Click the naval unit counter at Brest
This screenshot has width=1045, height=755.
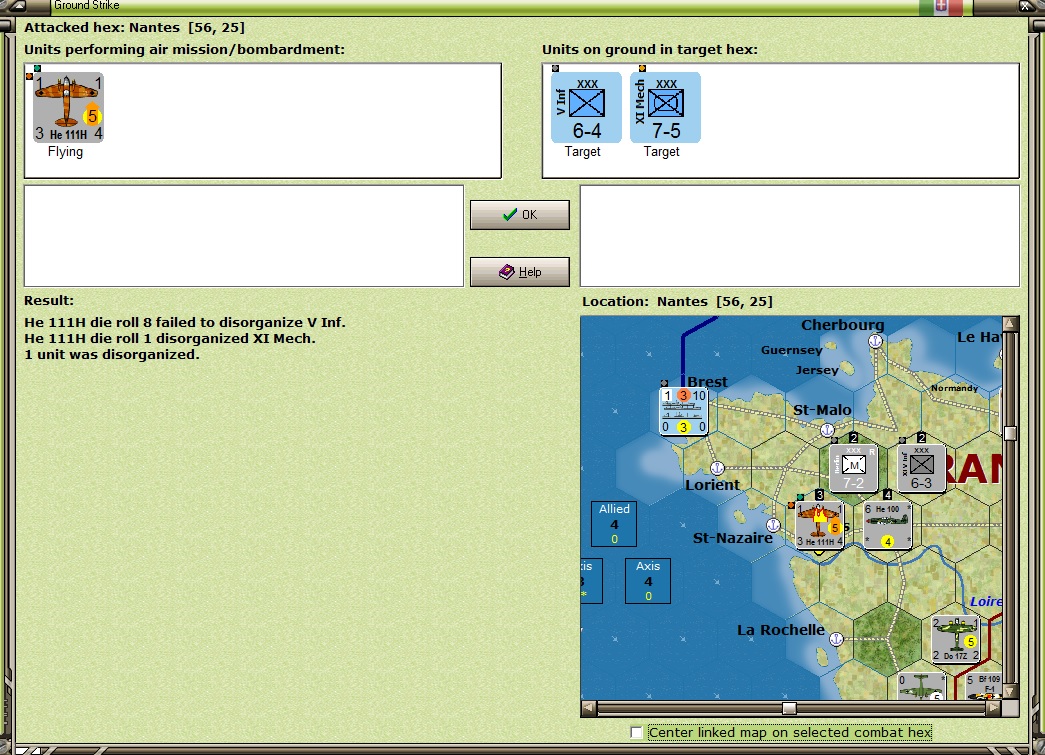pos(684,411)
